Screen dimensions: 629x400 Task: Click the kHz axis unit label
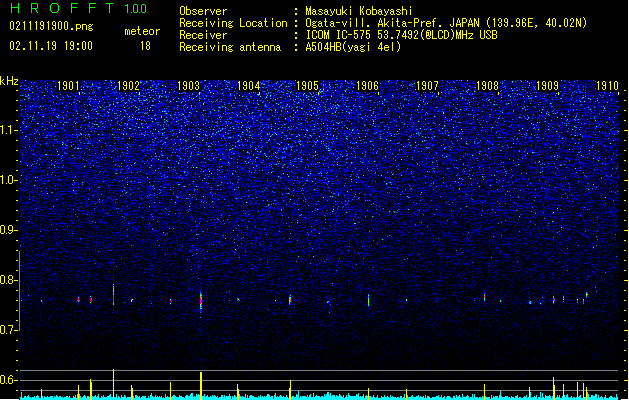9,81
